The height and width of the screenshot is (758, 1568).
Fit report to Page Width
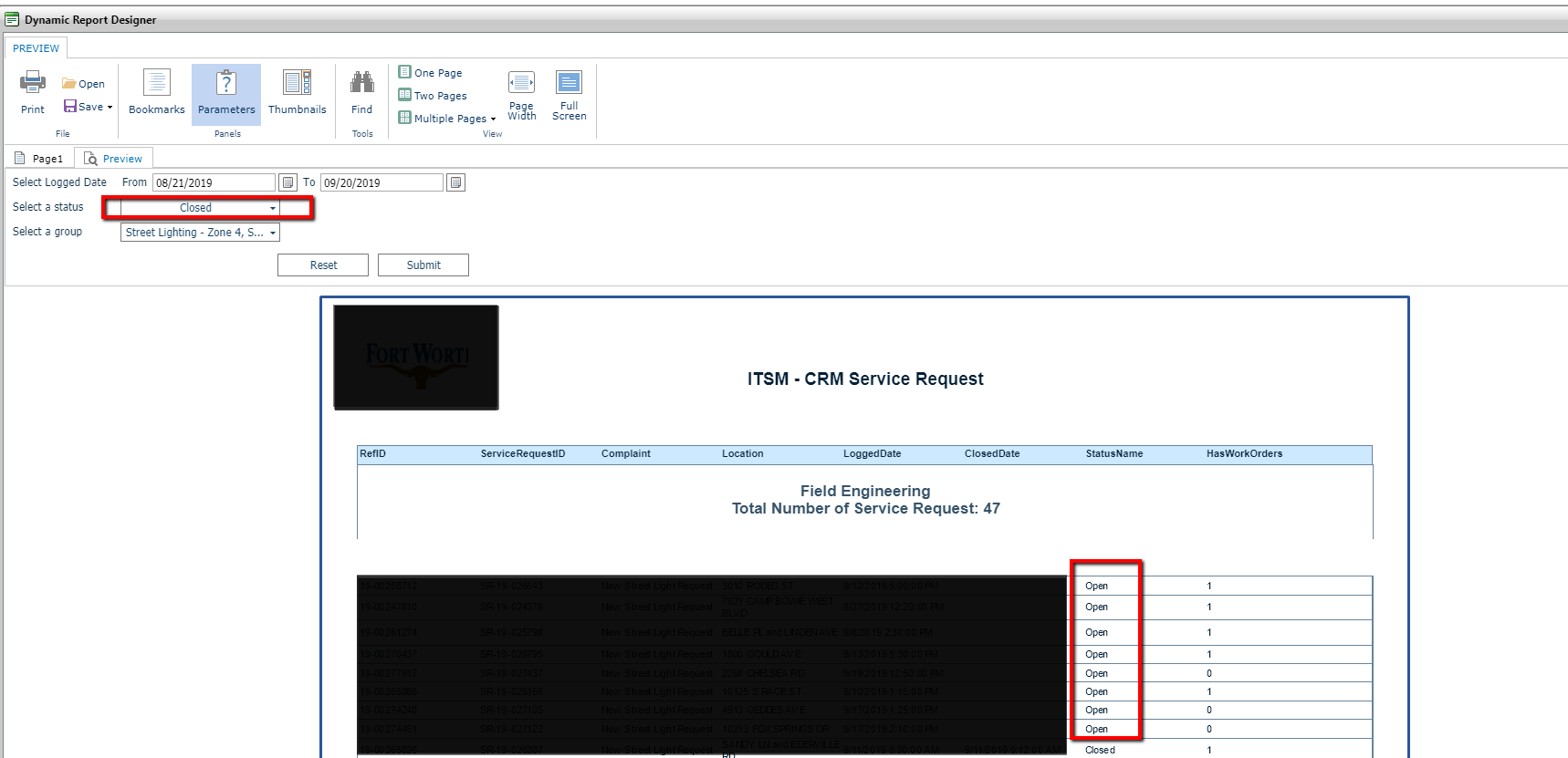(521, 94)
